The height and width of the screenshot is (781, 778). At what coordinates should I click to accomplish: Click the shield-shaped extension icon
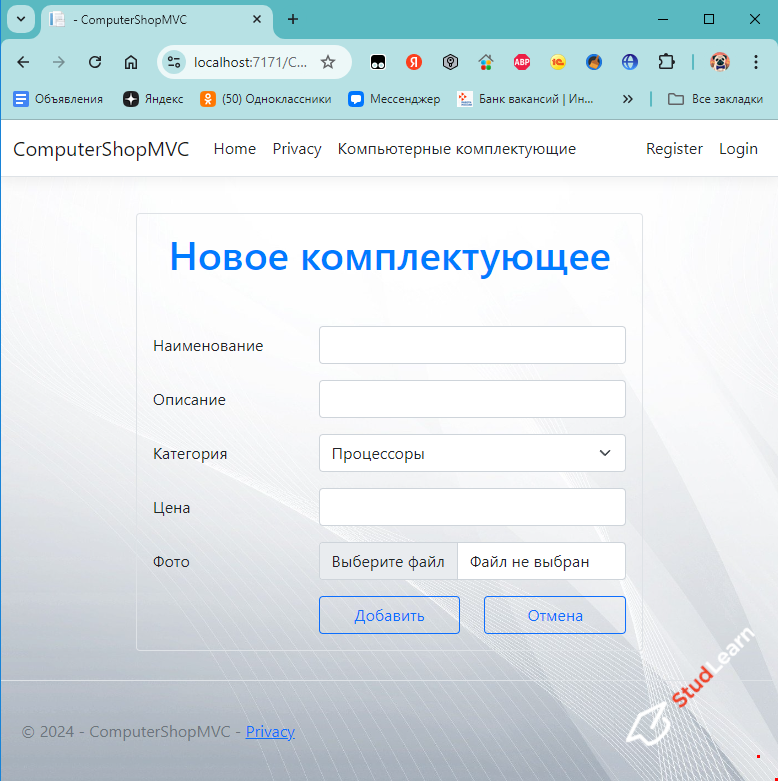[x=450, y=62]
